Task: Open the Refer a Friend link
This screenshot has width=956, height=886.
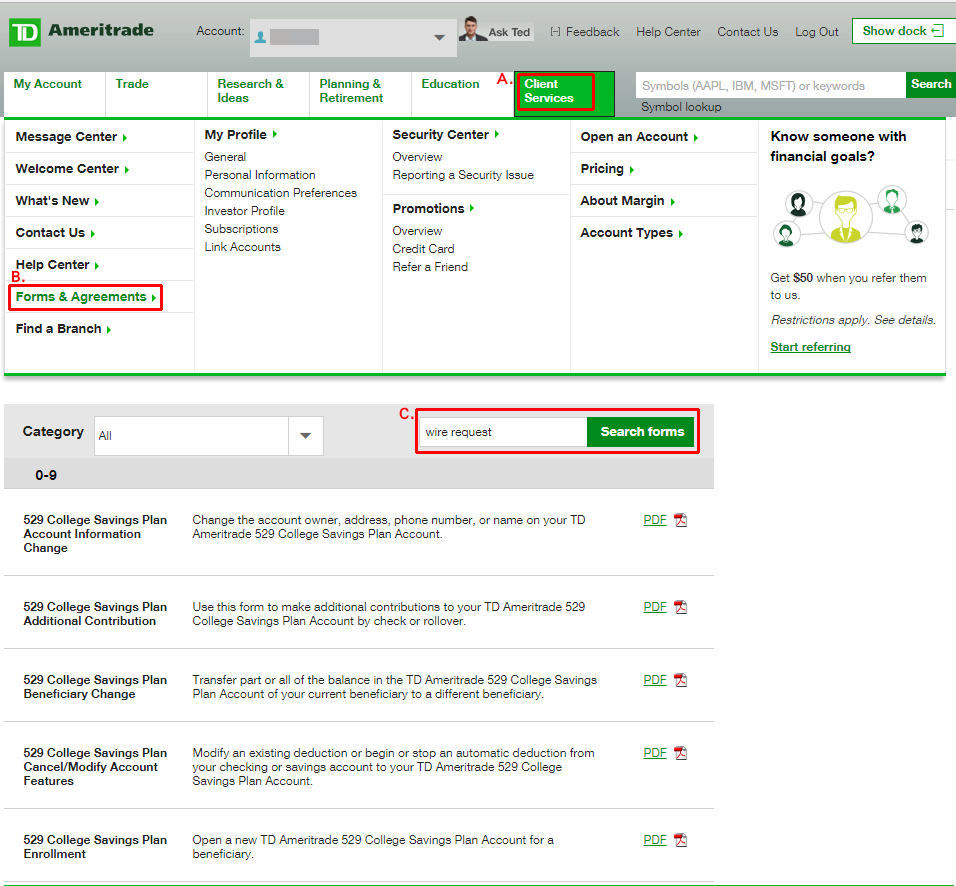Action: [430, 266]
